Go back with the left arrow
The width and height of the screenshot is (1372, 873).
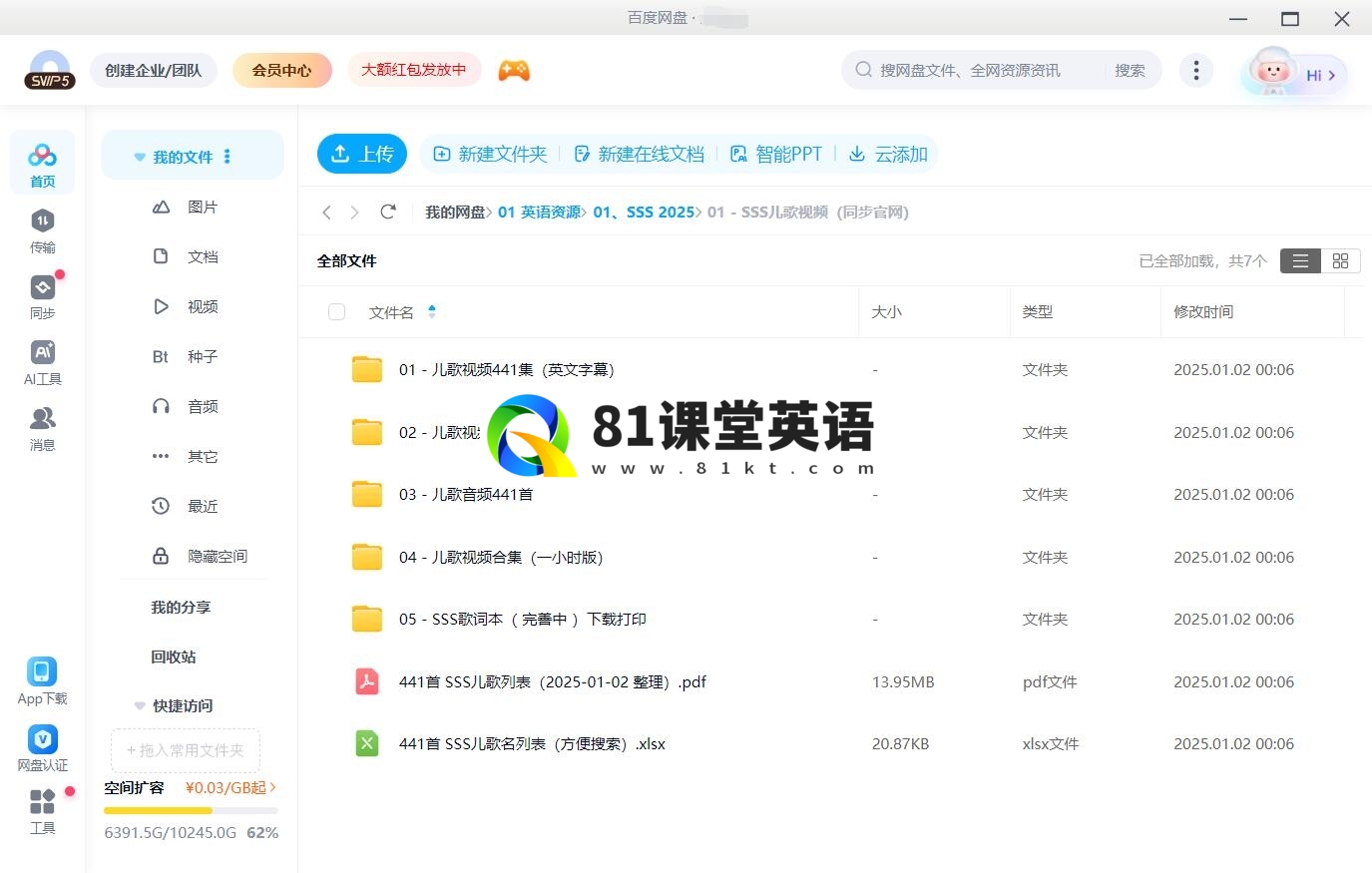pyautogui.click(x=326, y=213)
